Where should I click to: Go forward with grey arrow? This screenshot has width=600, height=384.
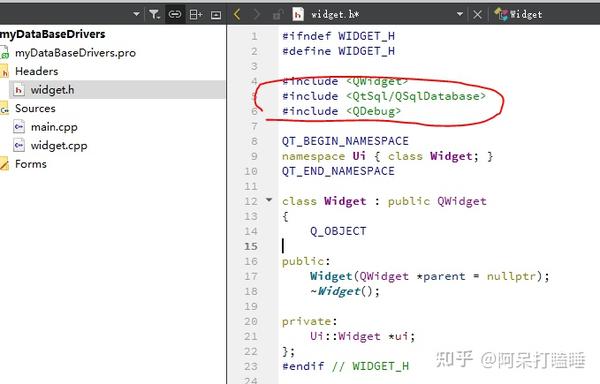pyautogui.click(x=256, y=15)
